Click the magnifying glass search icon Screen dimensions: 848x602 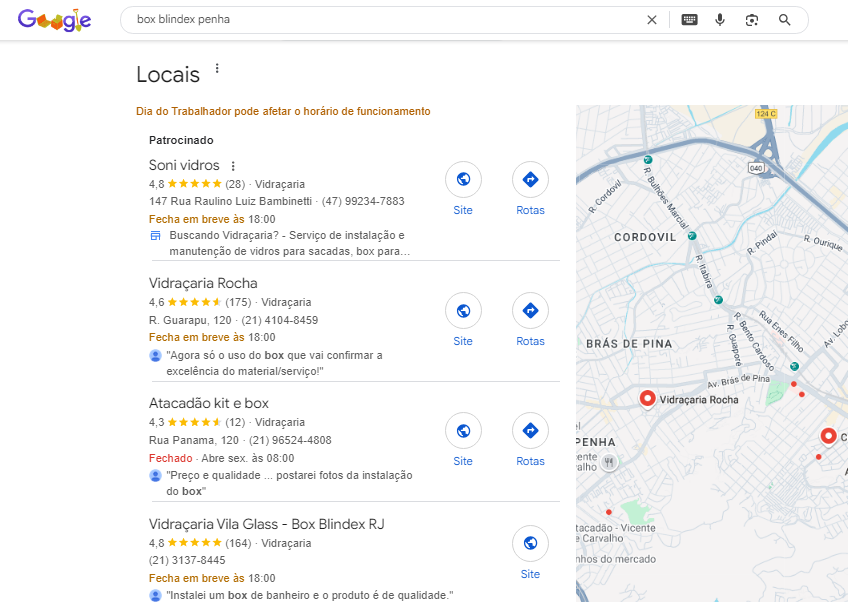784,20
